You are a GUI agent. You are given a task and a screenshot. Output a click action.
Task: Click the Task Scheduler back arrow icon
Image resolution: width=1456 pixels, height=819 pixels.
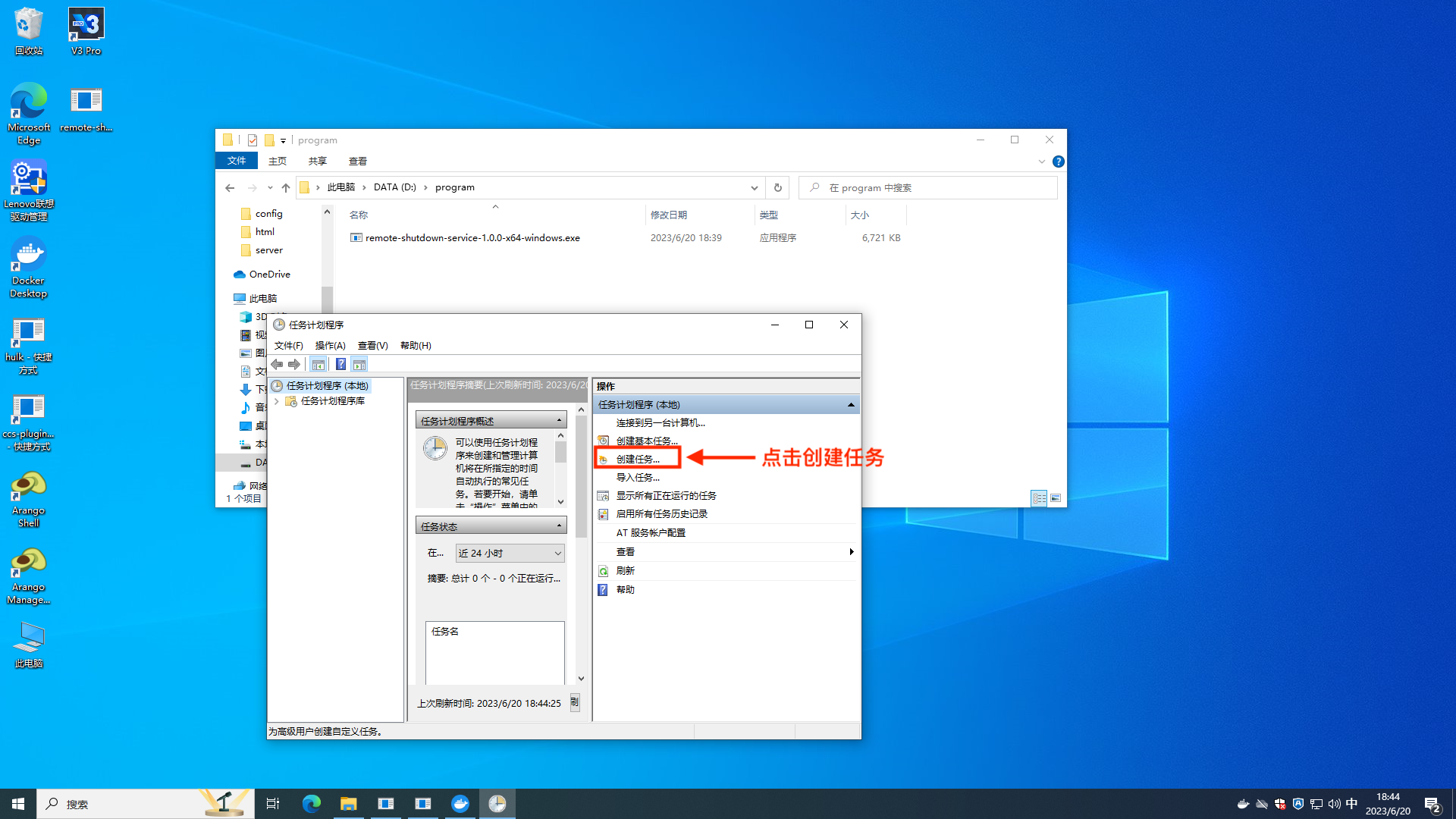pyautogui.click(x=277, y=365)
